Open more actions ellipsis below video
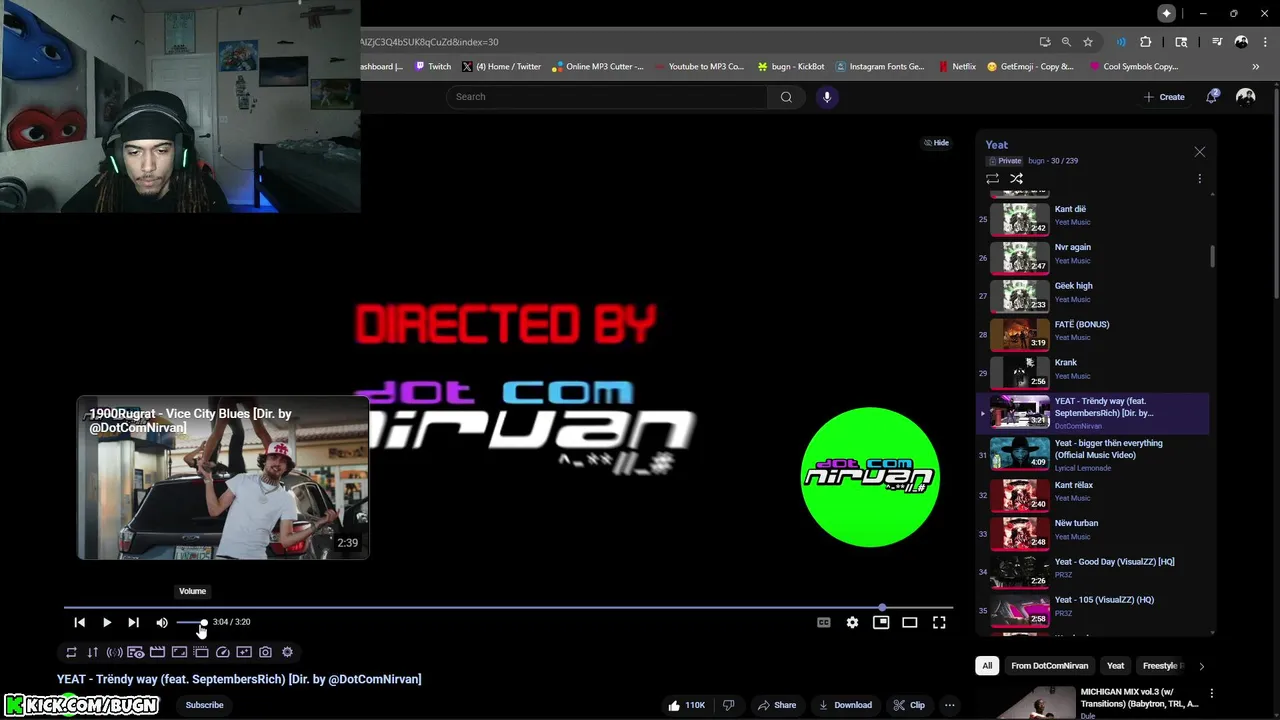The width and height of the screenshot is (1280, 720). pos(950,705)
